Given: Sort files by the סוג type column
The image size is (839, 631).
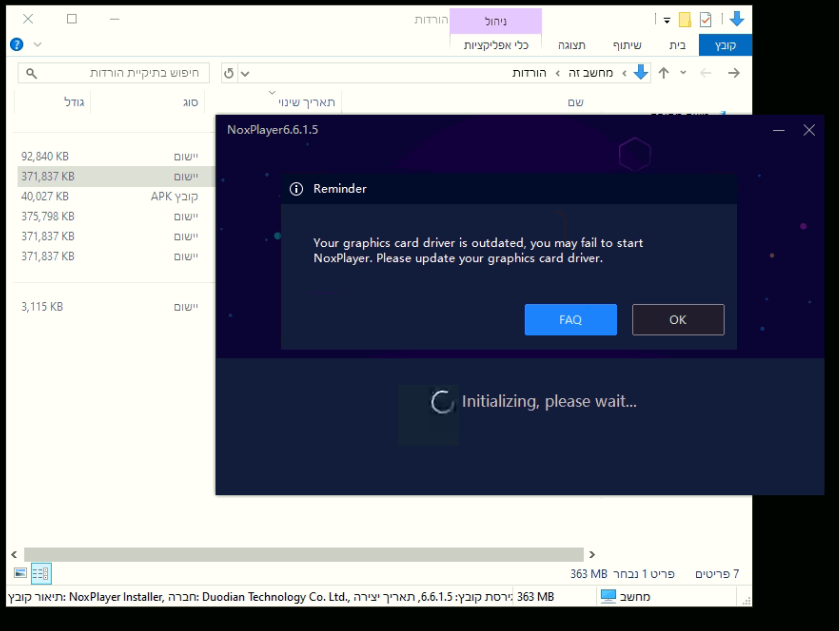Looking at the screenshot, I should pyautogui.click(x=148, y=102).
